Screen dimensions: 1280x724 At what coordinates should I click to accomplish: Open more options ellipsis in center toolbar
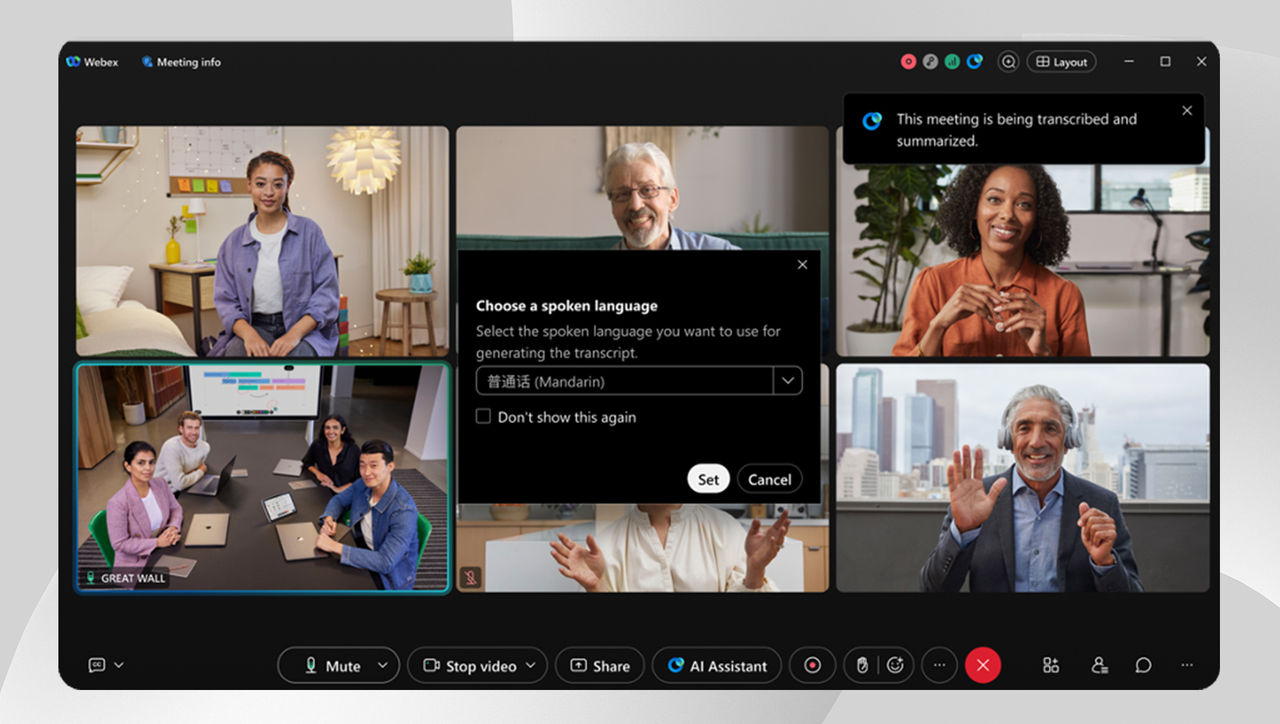click(939, 666)
